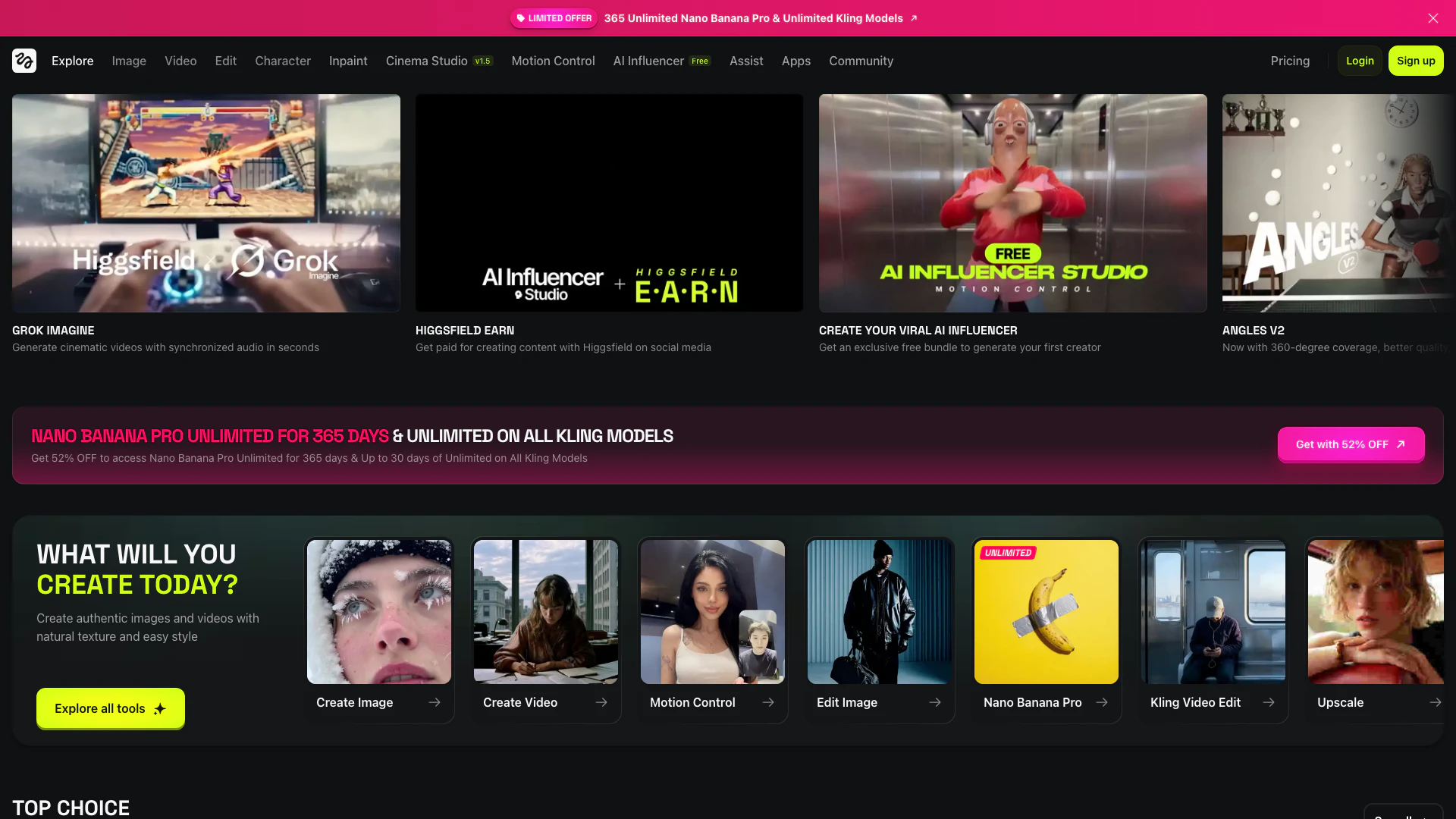Click Explore all tools button
Screen dimensions: 1456x819
111,708
